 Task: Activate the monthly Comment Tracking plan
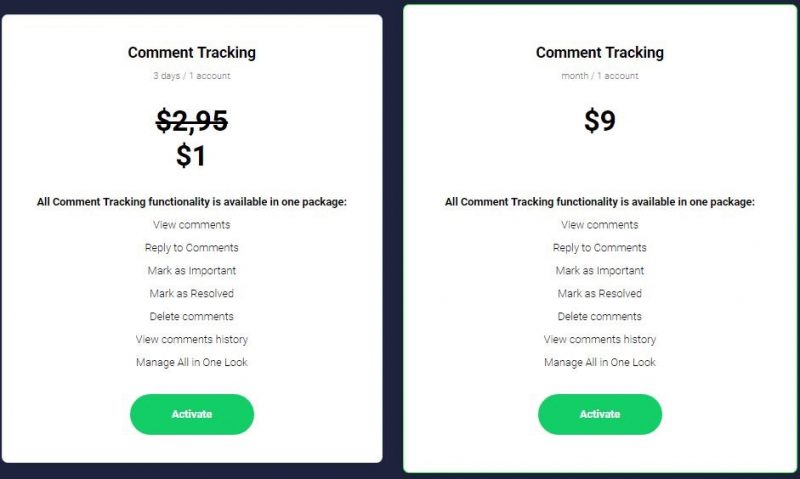[x=600, y=414]
